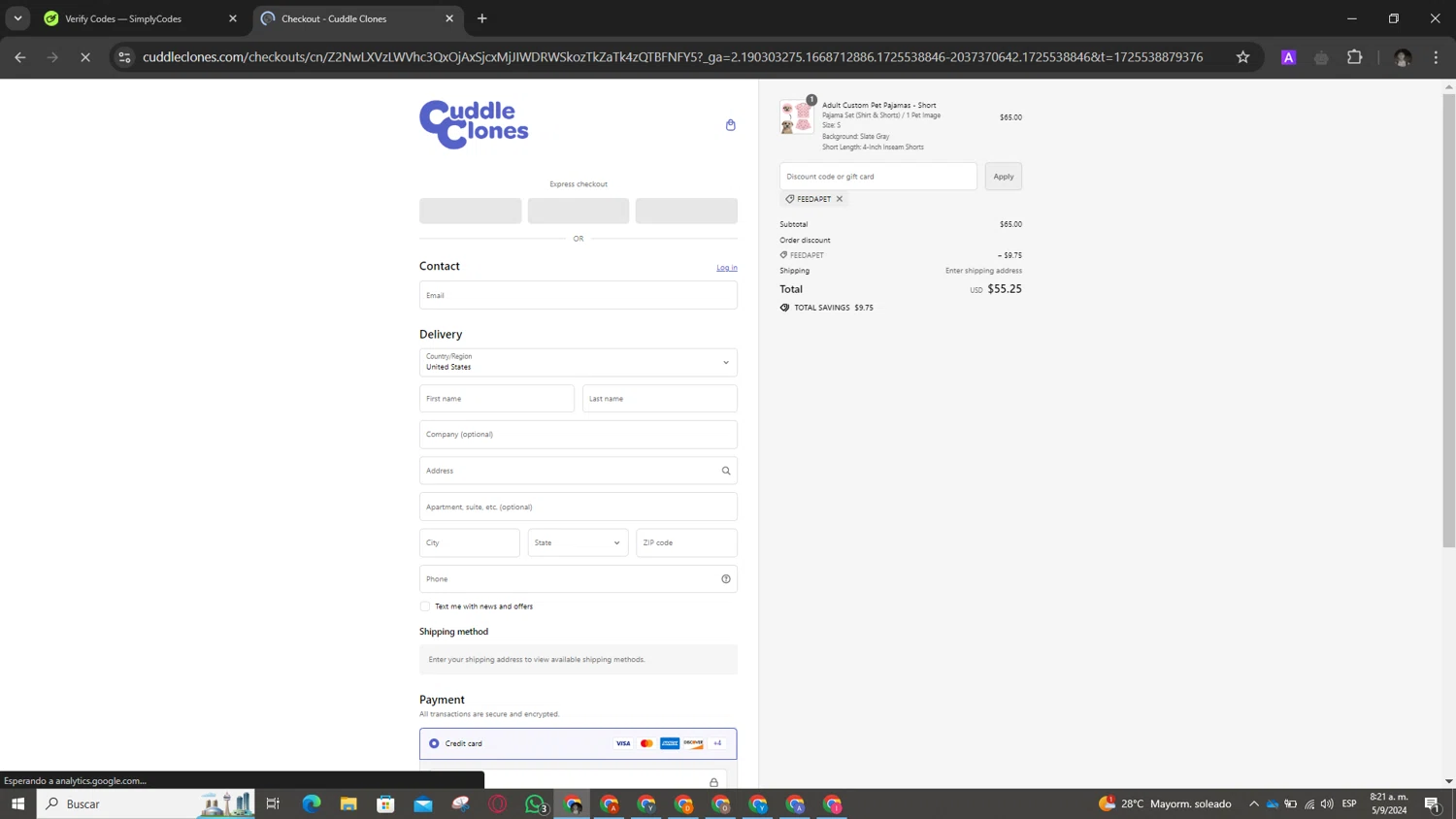Expand the additional card brands +4 badge
Image resolution: width=1456 pixels, height=819 pixels.
pos(717,743)
